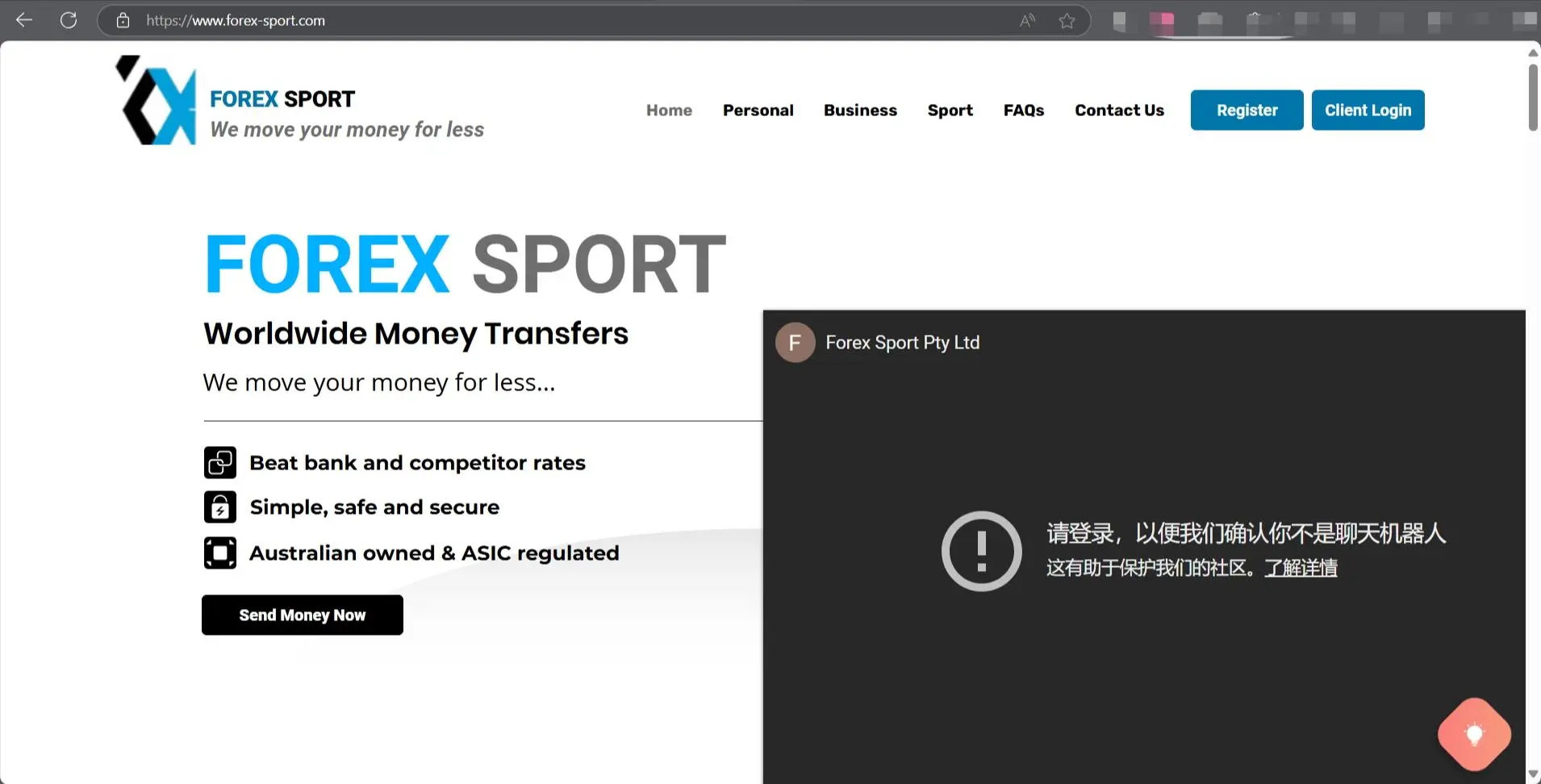Click the Register button
Screen dimensions: 1541x784
click(1247, 110)
